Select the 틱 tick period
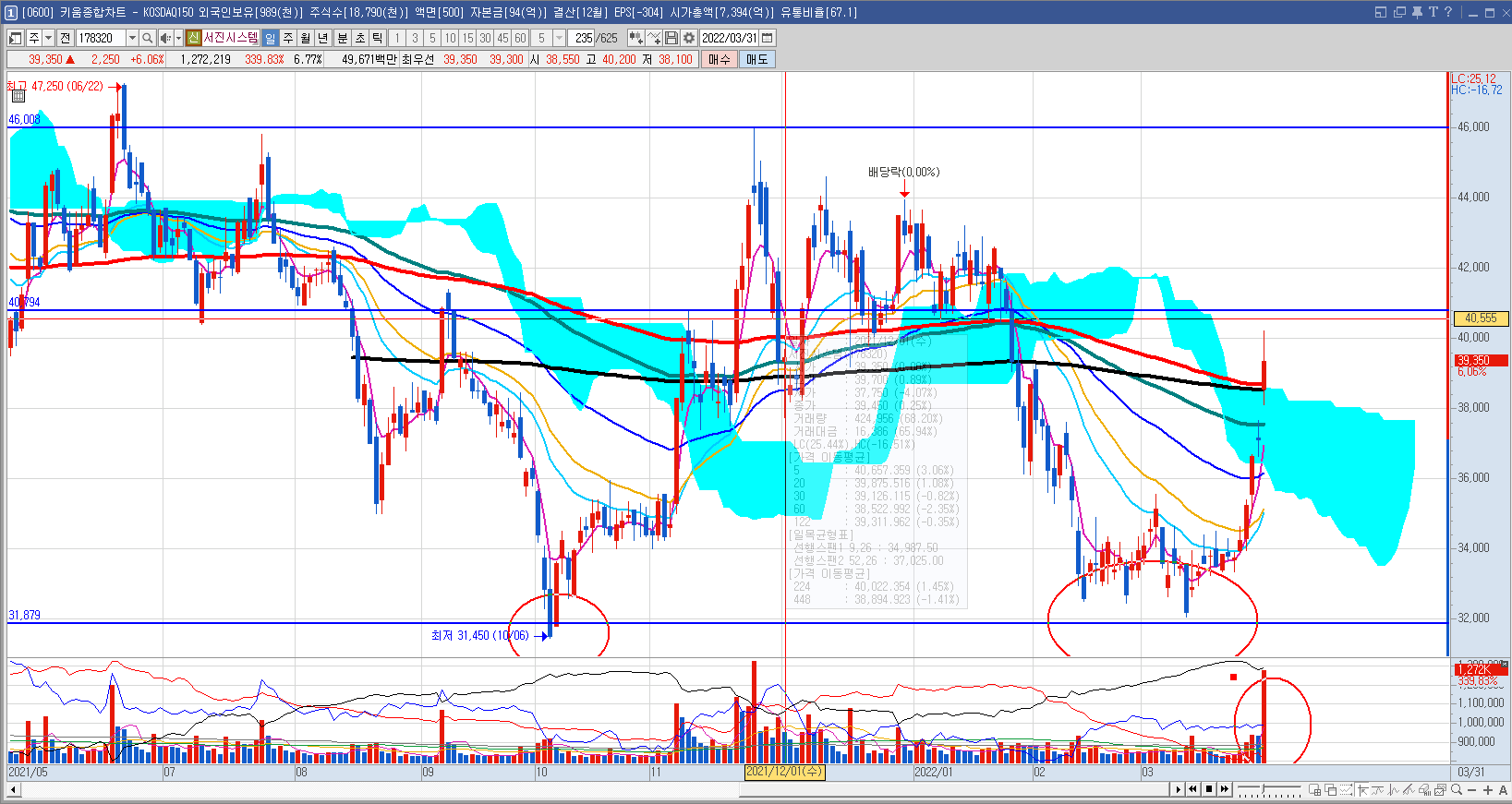1512x804 pixels. 377,38
